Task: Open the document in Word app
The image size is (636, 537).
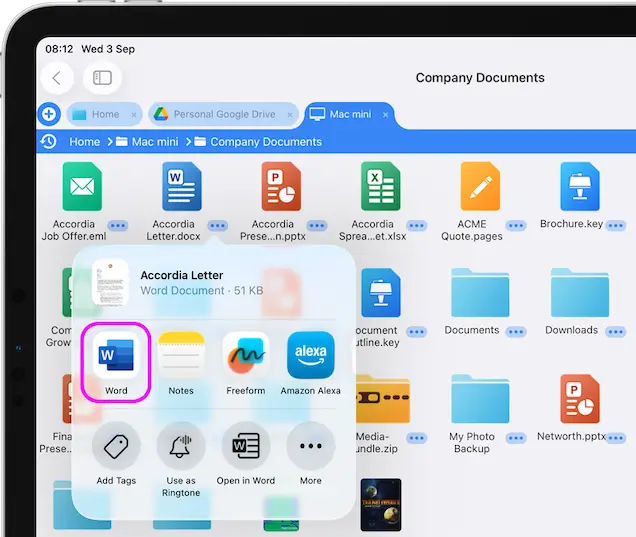Action: pyautogui.click(x=116, y=357)
